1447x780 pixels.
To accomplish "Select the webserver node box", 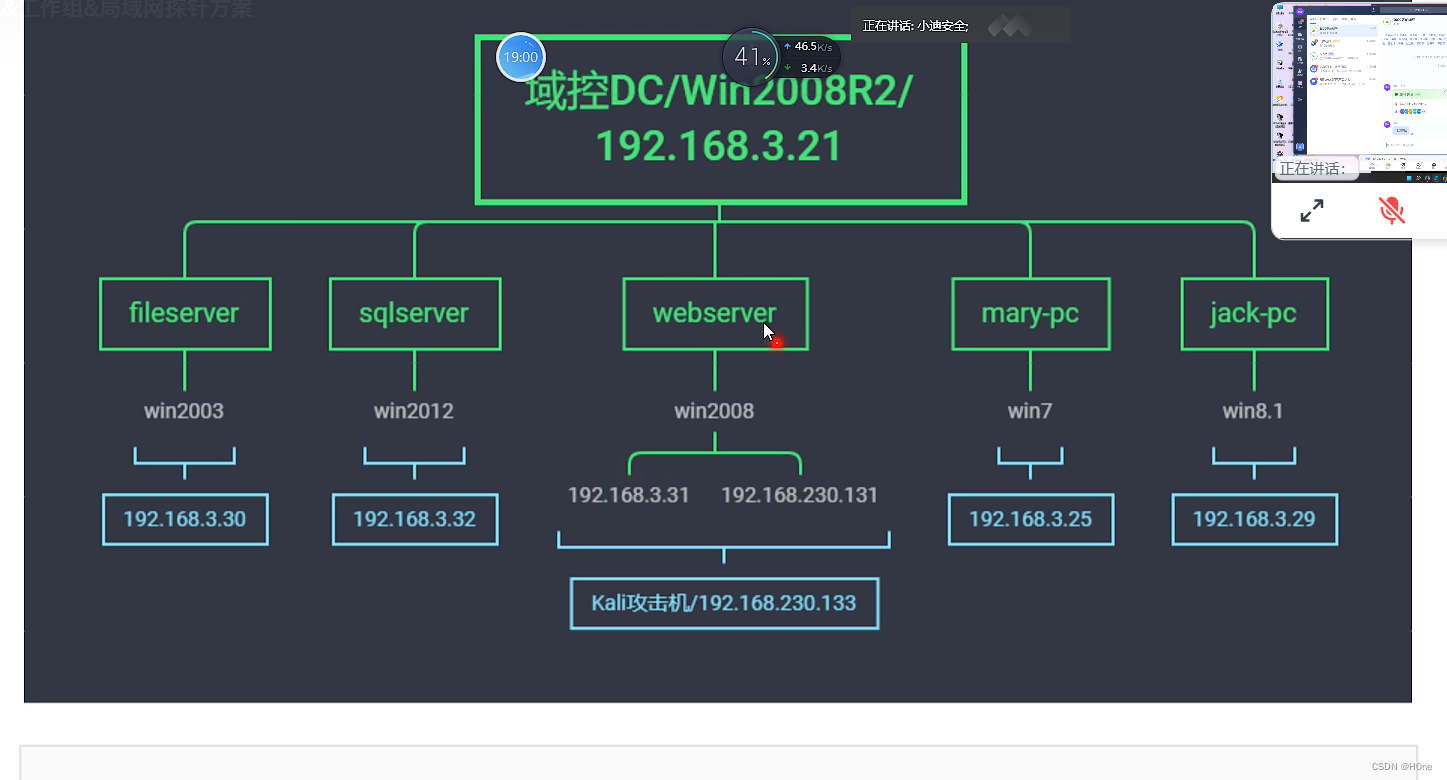I will (x=714, y=313).
